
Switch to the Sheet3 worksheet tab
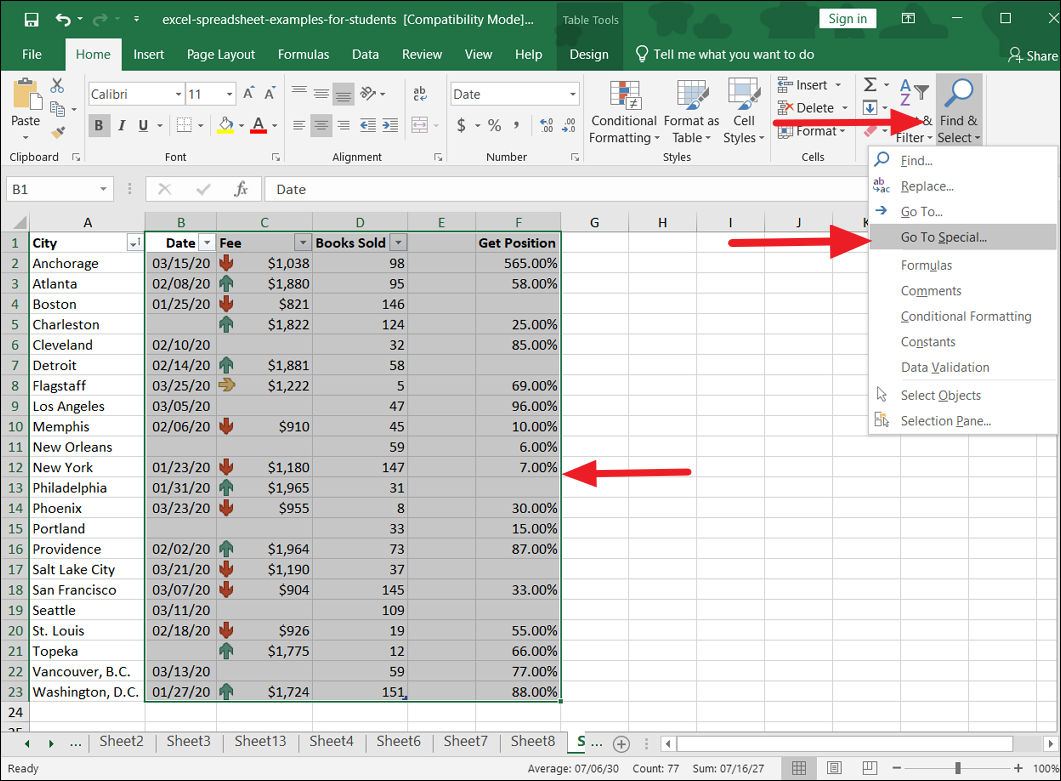tap(189, 742)
